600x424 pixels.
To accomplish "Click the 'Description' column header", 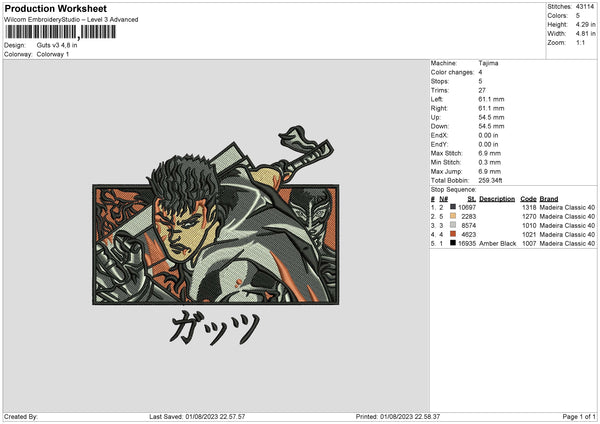I will (x=497, y=199).
